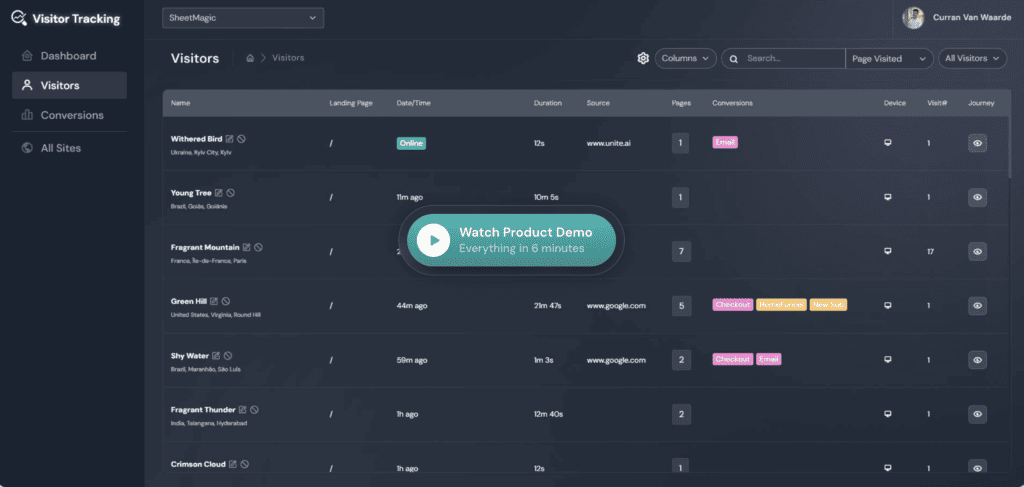Image resolution: width=1024 pixels, height=487 pixels.
Task: Click visit count 17 for Fragrant Mountain
Action: click(930, 251)
